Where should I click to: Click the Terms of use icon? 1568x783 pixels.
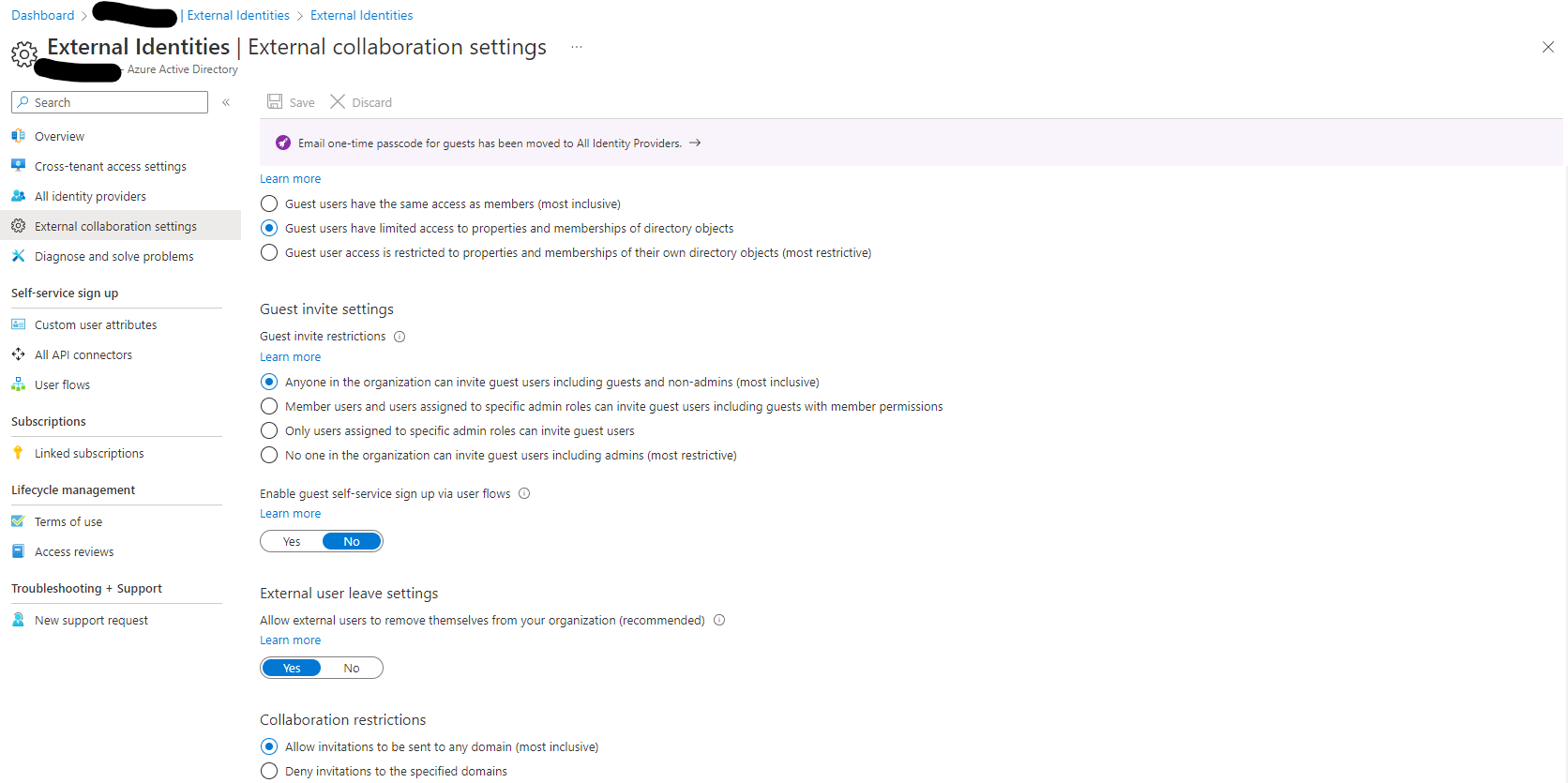pyautogui.click(x=19, y=521)
